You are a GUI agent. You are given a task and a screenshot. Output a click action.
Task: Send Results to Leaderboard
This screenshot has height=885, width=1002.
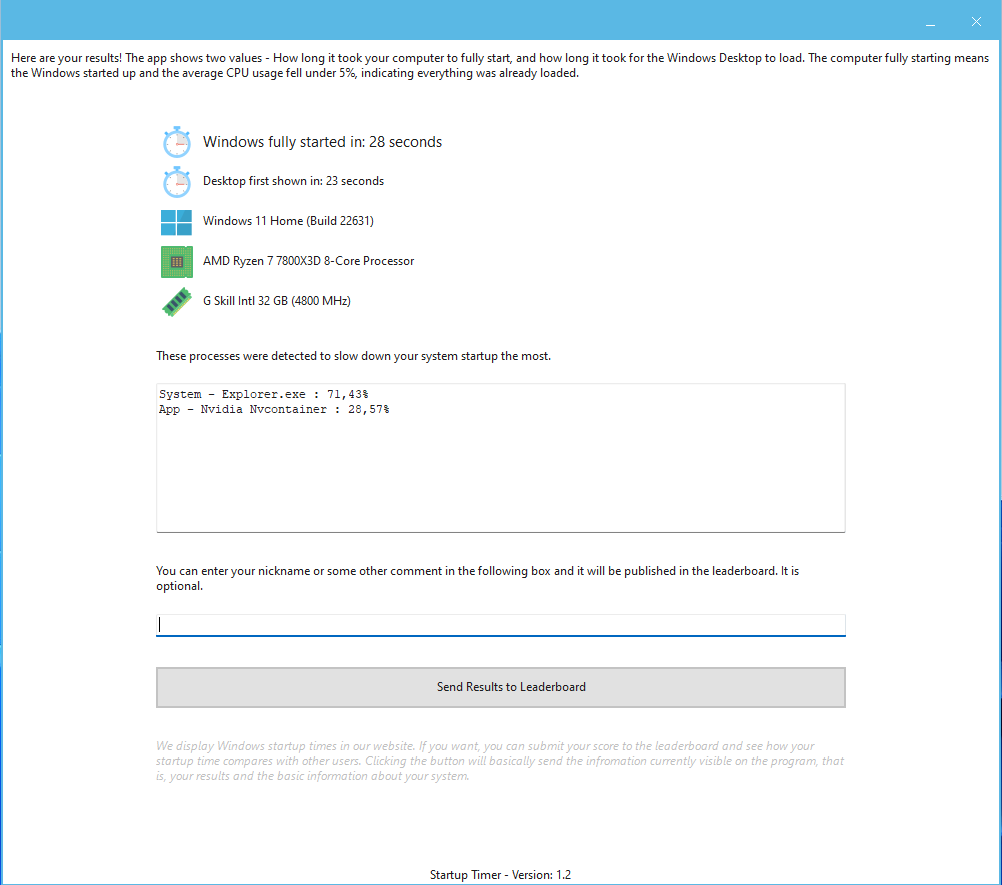click(501, 688)
